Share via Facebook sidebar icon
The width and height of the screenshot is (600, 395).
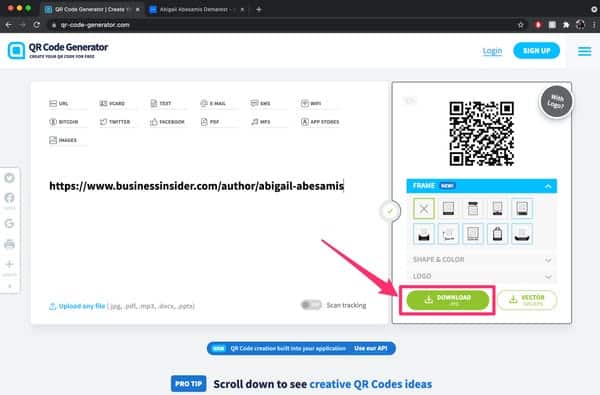point(10,198)
